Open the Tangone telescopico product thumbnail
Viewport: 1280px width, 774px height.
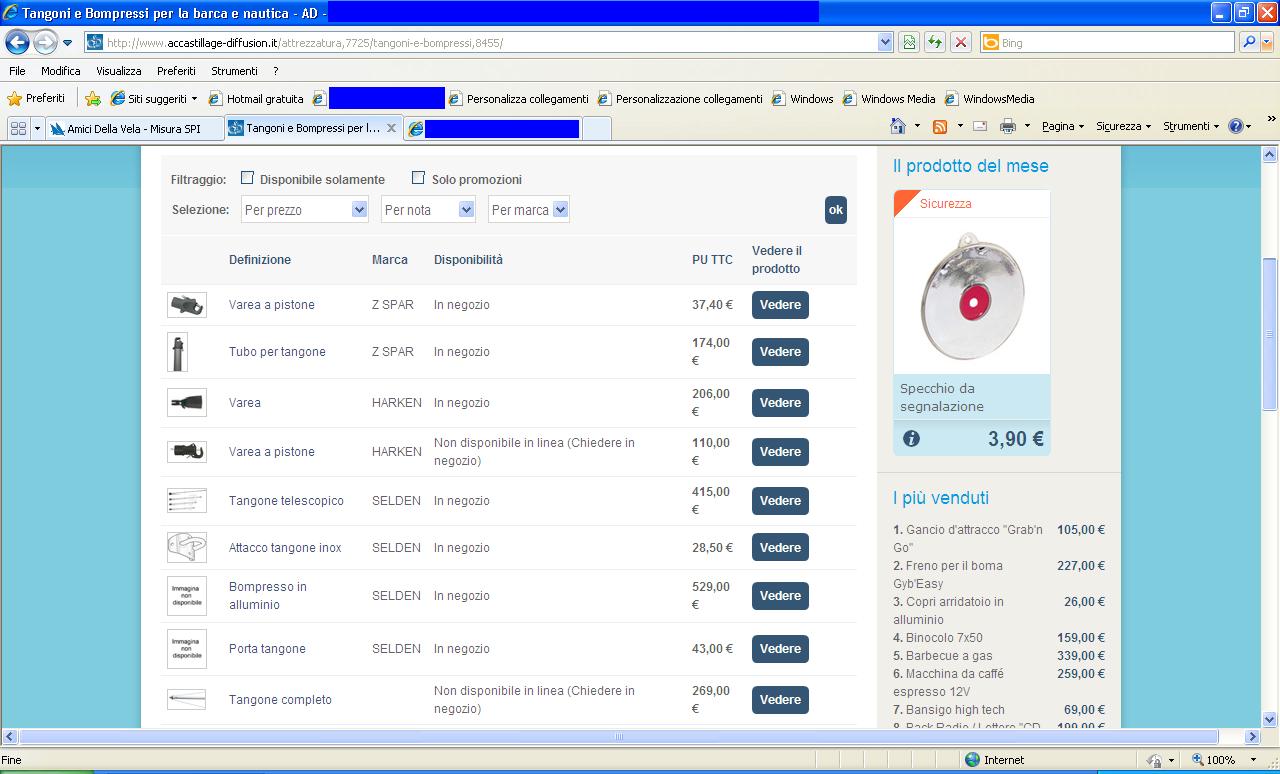click(x=187, y=501)
